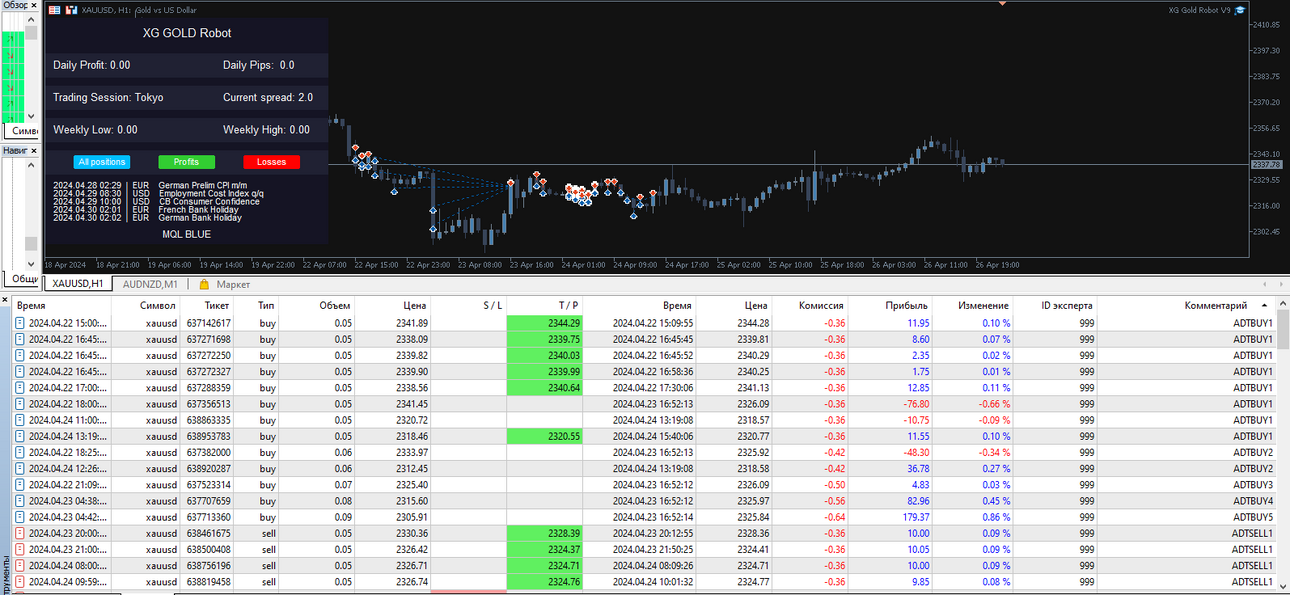Screen dimensions: 1290x595
Task: Click the loss value -48.30
Action: 915,452
